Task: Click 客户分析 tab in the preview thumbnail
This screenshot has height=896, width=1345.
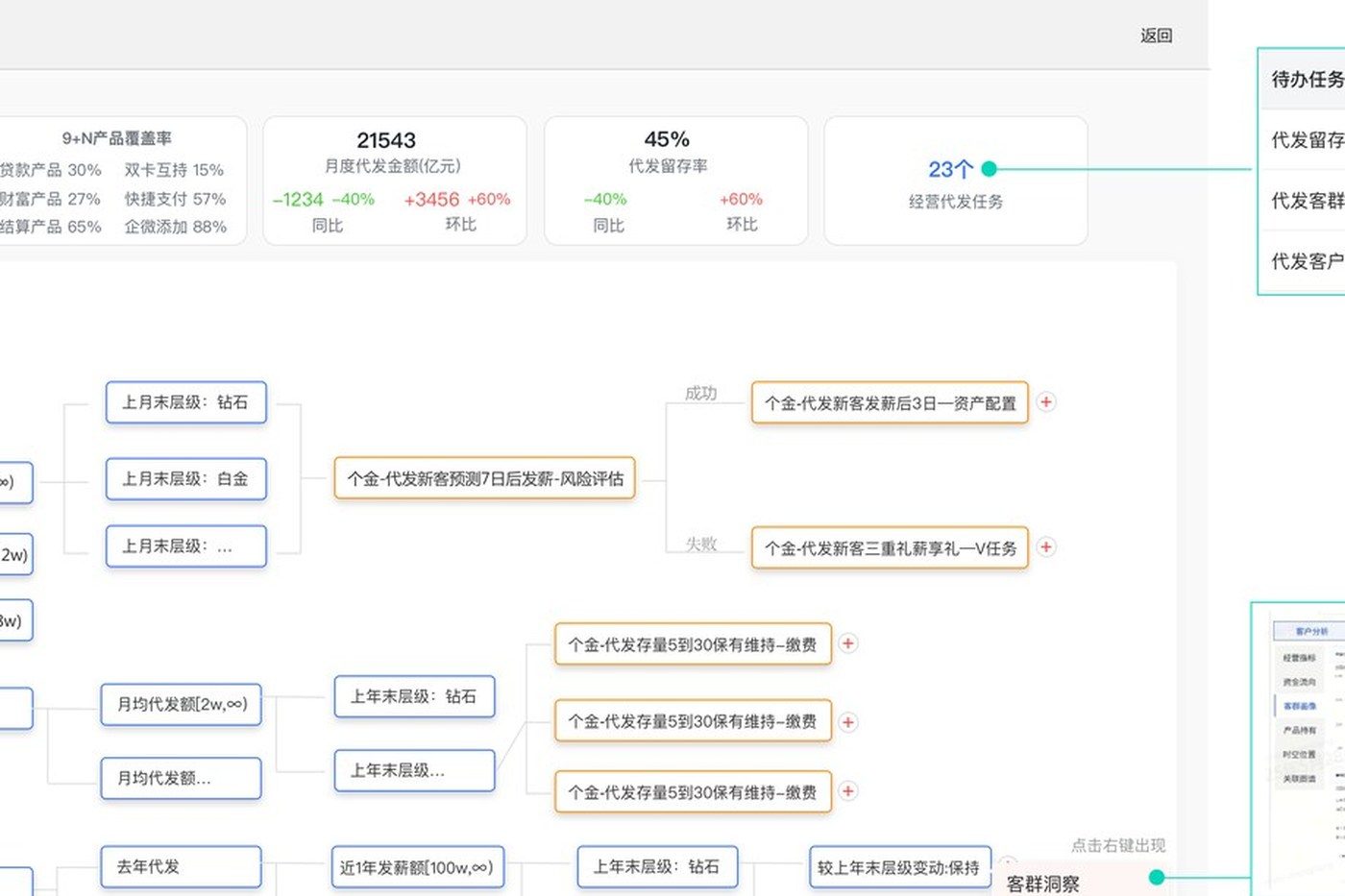Action: (x=1311, y=631)
